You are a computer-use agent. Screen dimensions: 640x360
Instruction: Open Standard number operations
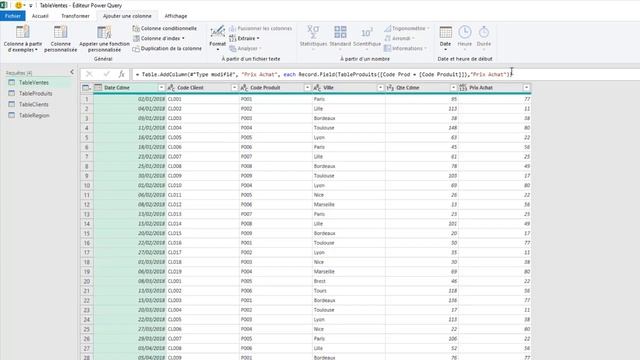tap(340, 38)
